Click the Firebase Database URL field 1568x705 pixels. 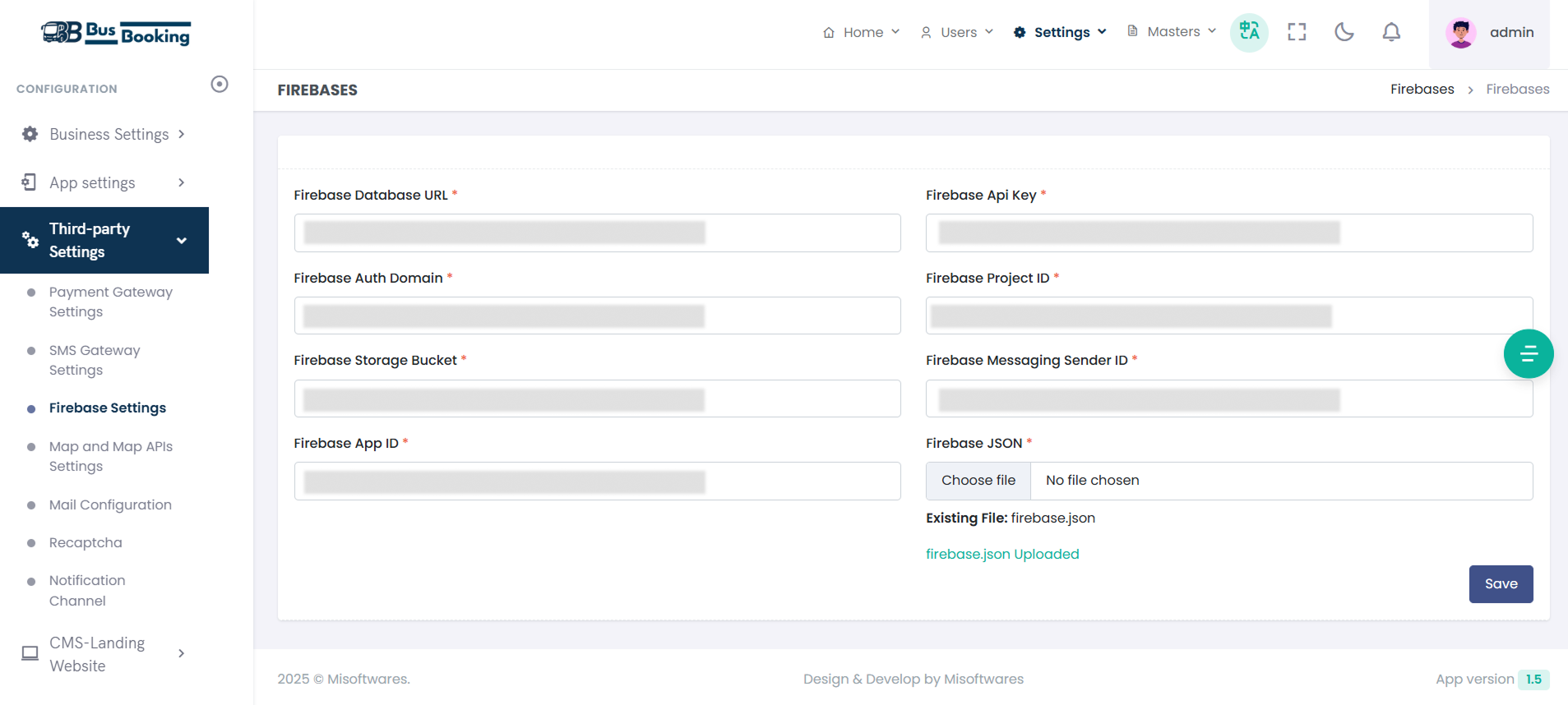(598, 233)
